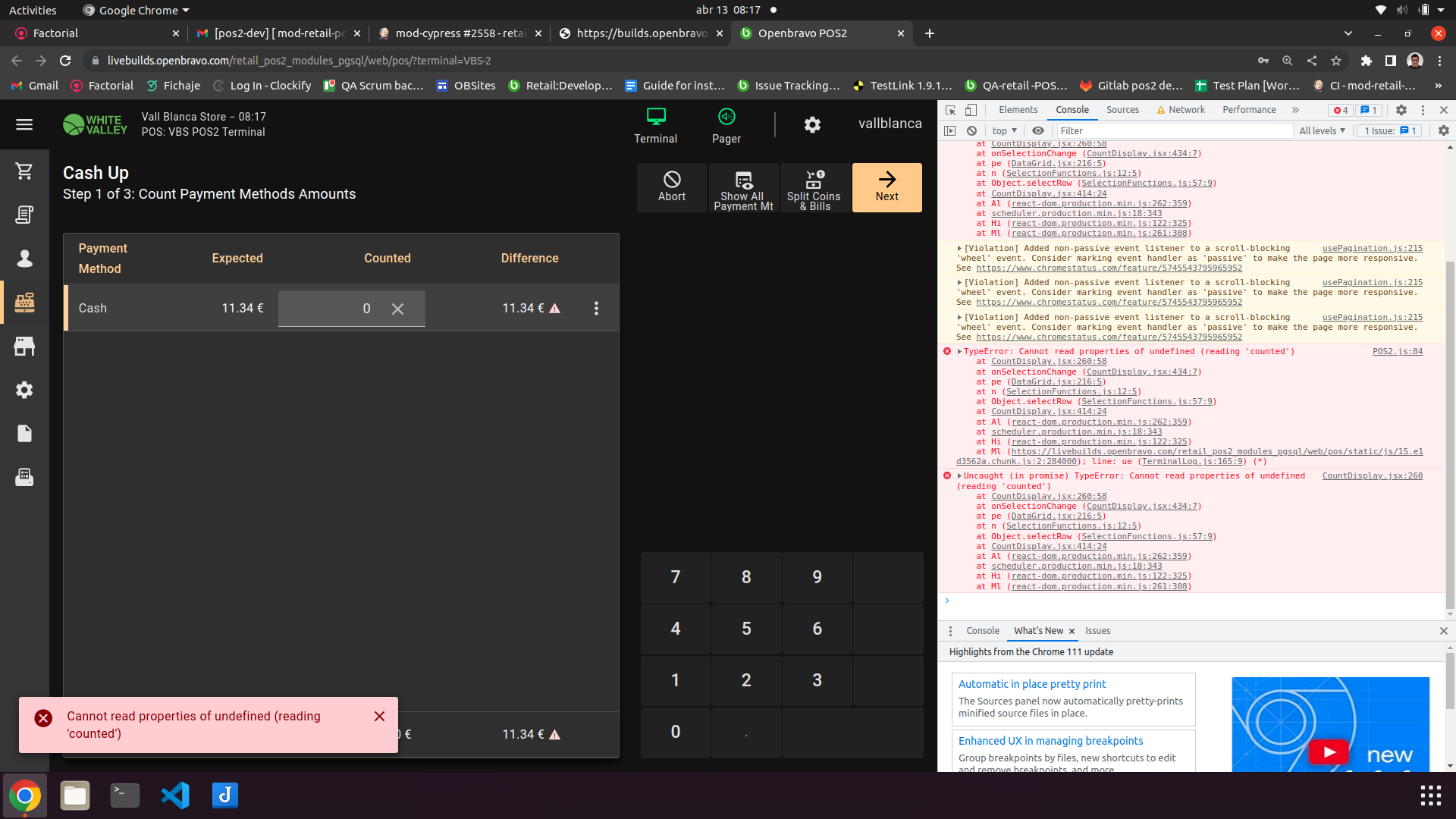Screen dimensions: 1456x819
Task: Click the console Filter input field
Action: pos(1174,130)
